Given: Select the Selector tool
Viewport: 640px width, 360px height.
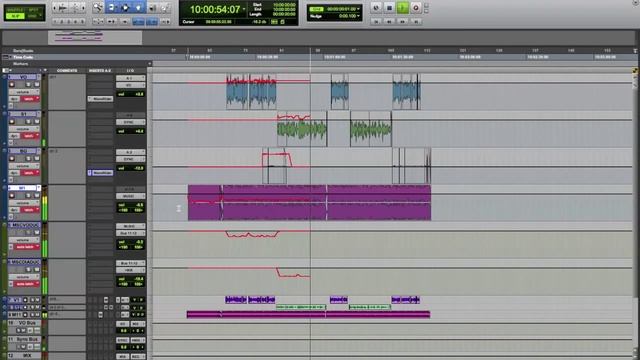Looking at the screenshot, I should coord(125,7).
